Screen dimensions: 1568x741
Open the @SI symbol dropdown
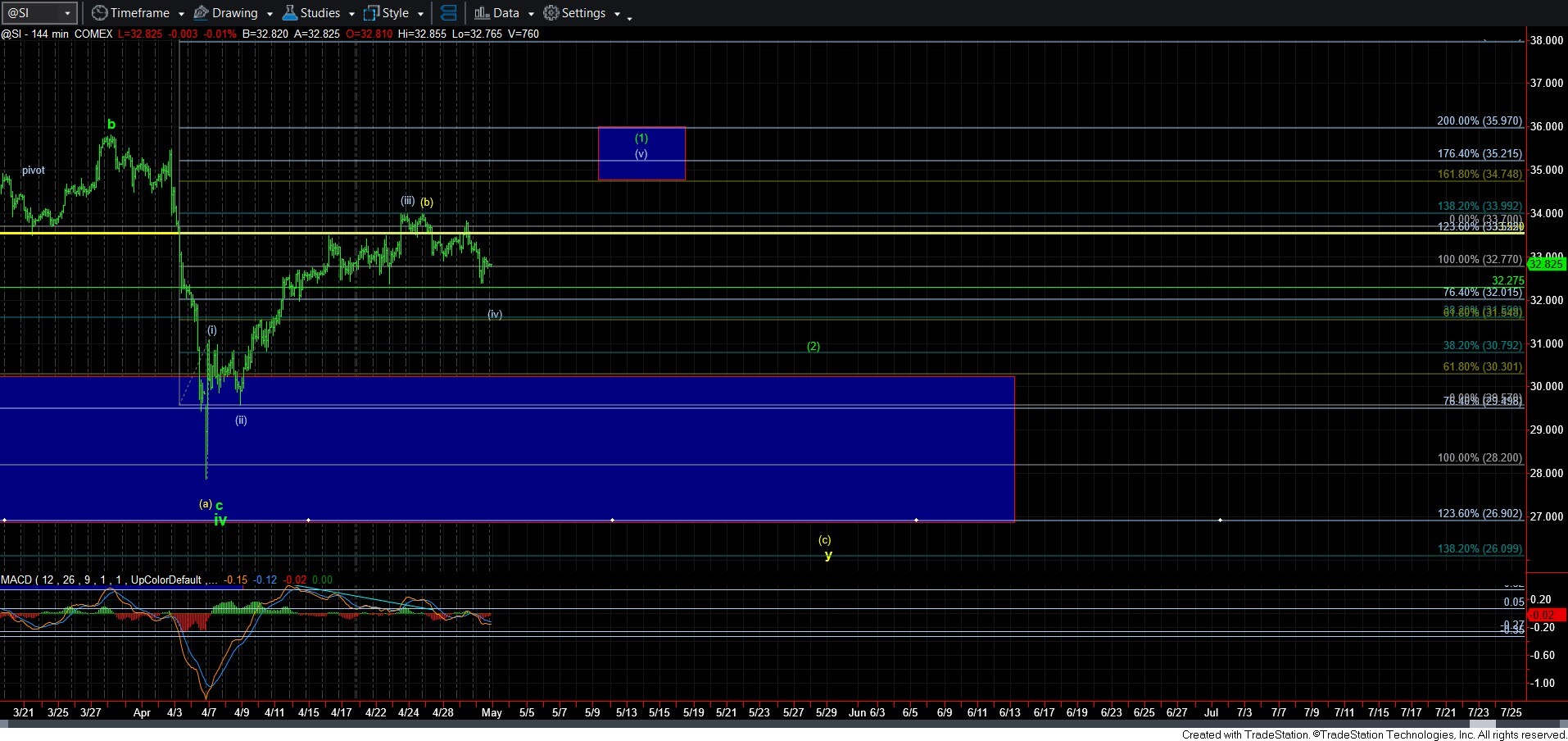point(68,13)
